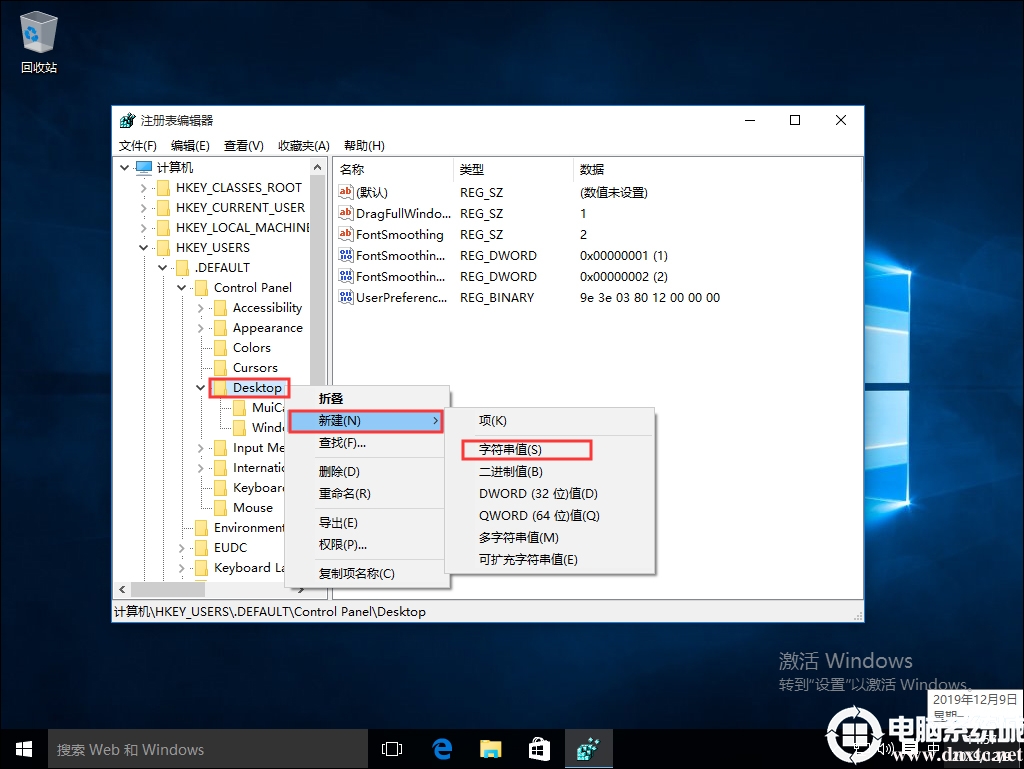Choose 查找(F)... in the context menu

coord(368,443)
